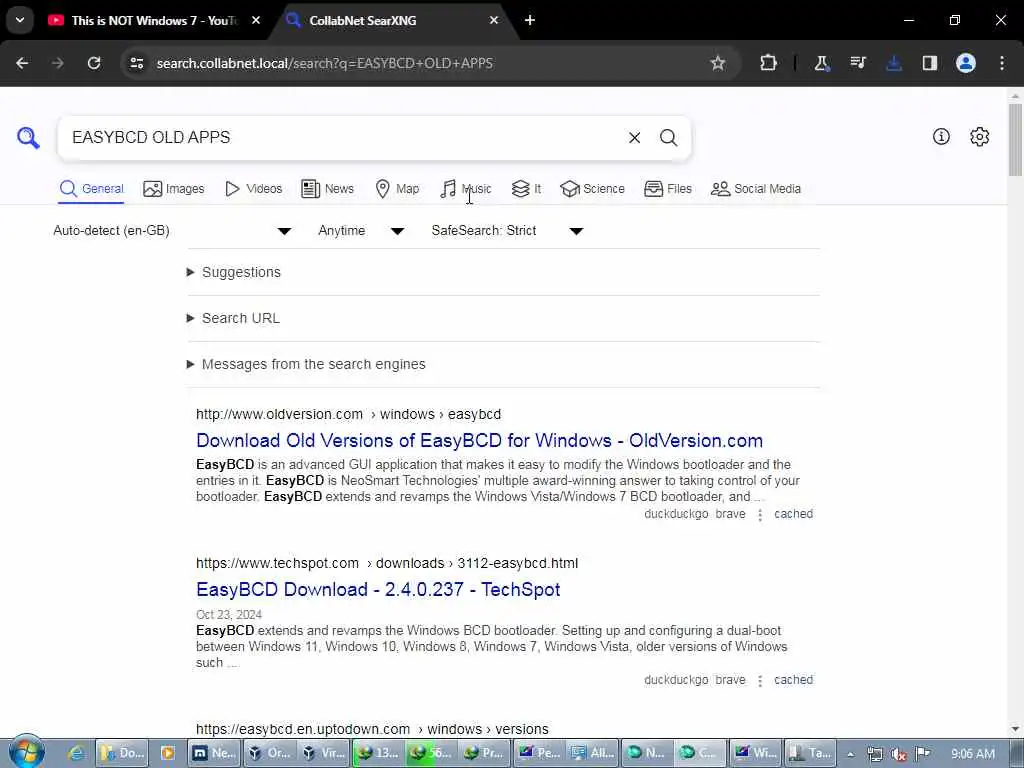The width and height of the screenshot is (1024, 768).
Task: Show browser downloads
Action: 894,63
